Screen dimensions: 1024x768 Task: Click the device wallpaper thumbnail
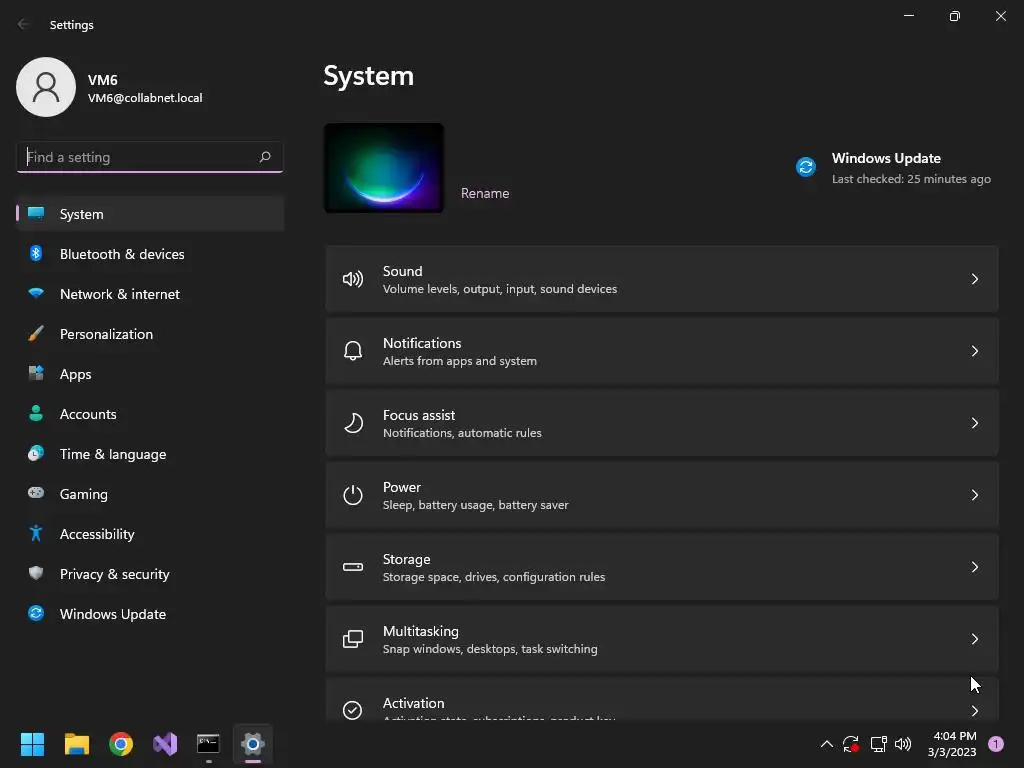(384, 168)
